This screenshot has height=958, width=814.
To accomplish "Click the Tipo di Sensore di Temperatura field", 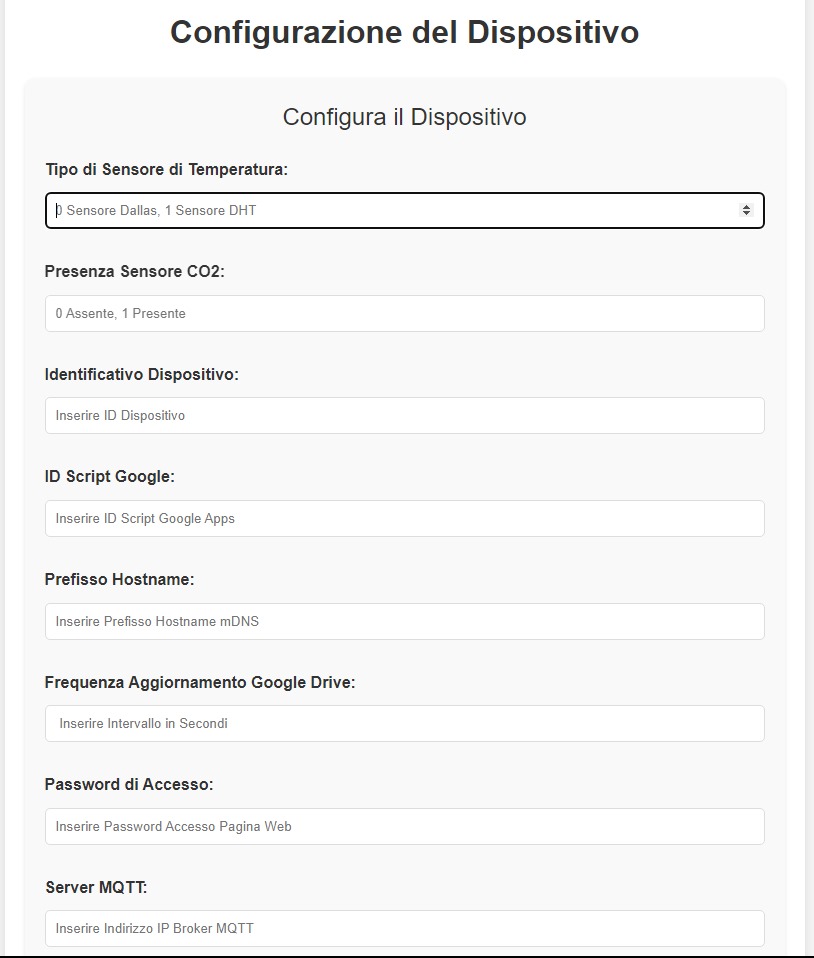I will click(x=390, y=210).
